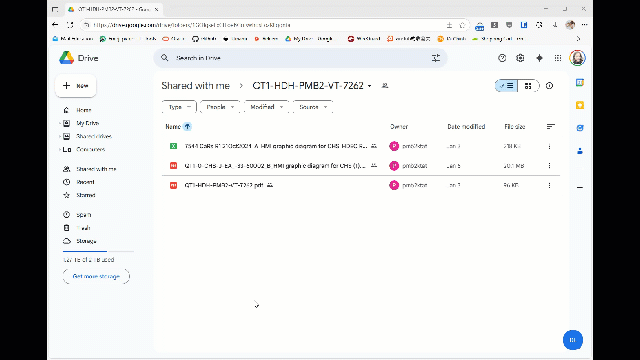
Task: Open Spam in the sidebar
Action: (84, 215)
